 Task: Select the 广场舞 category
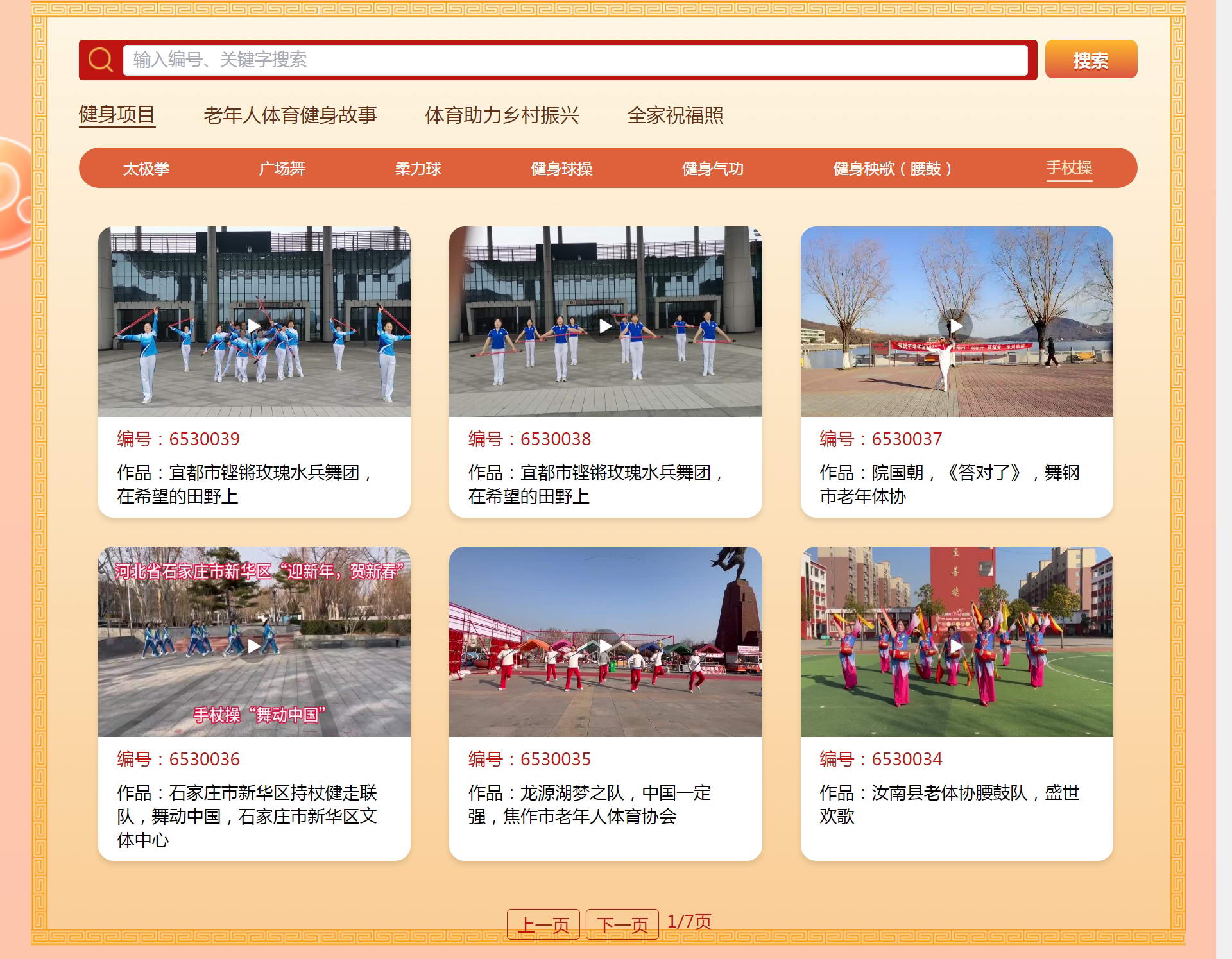pyautogui.click(x=282, y=169)
